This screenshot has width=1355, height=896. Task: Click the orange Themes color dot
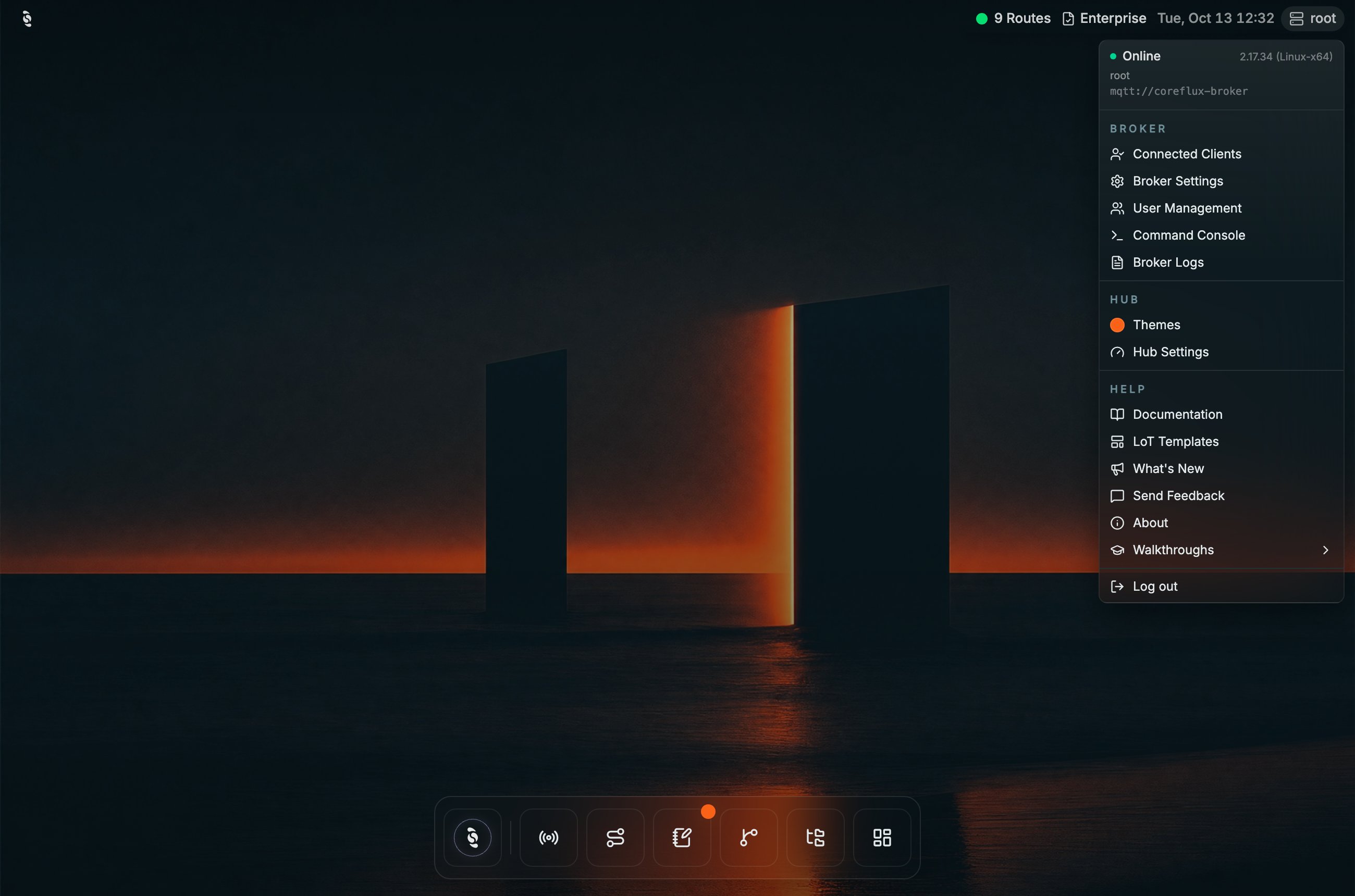pyautogui.click(x=1117, y=325)
